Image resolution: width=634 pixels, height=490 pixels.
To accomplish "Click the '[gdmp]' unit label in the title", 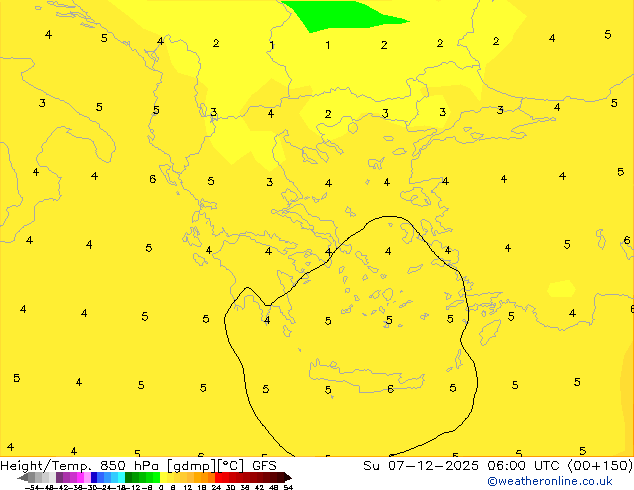I will click(x=192, y=466).
